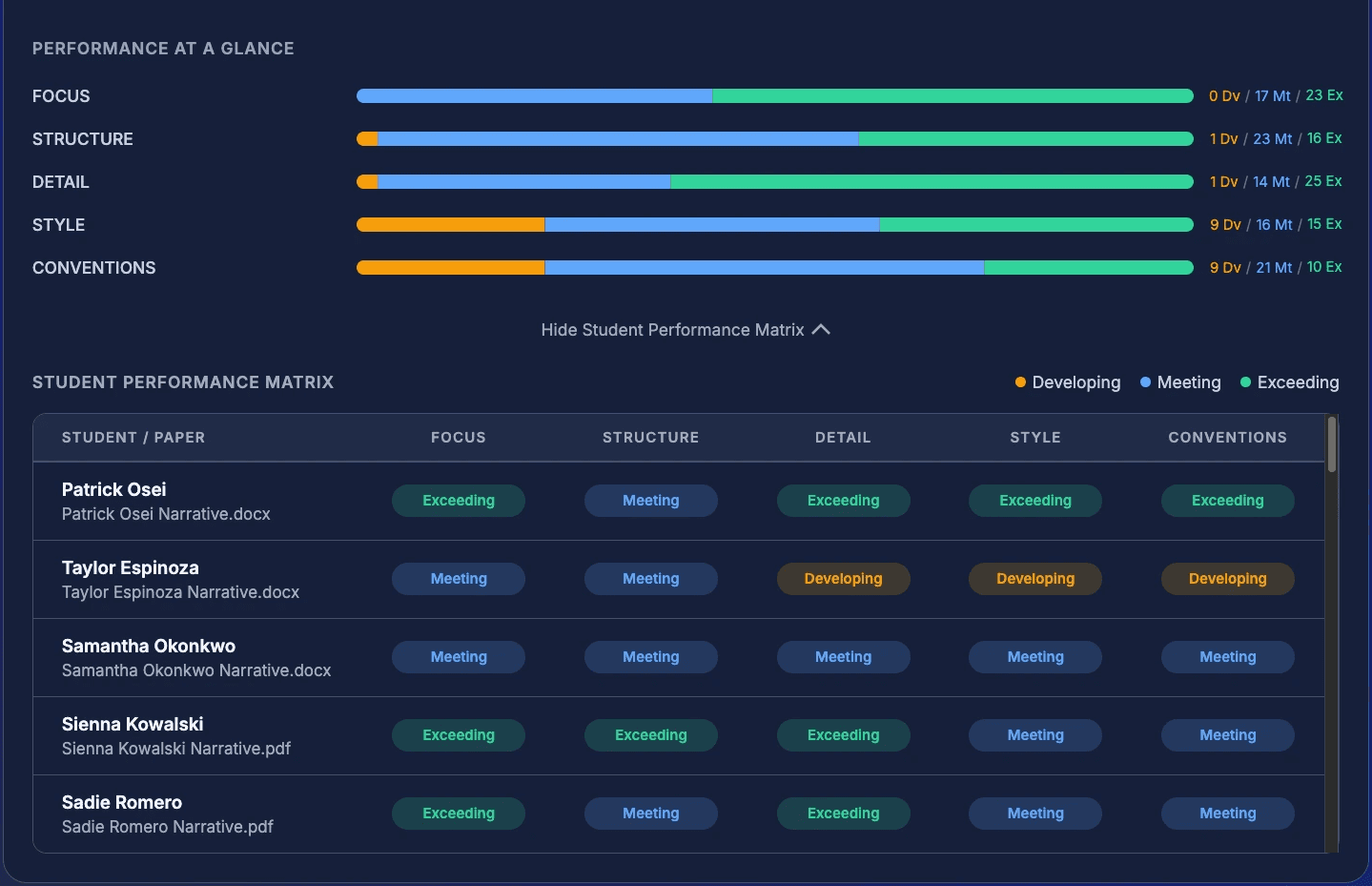Click Sadie Romero's Focus Exceeding badge
The height and width of the screenshot is (886, 1372).
(459, 814)
